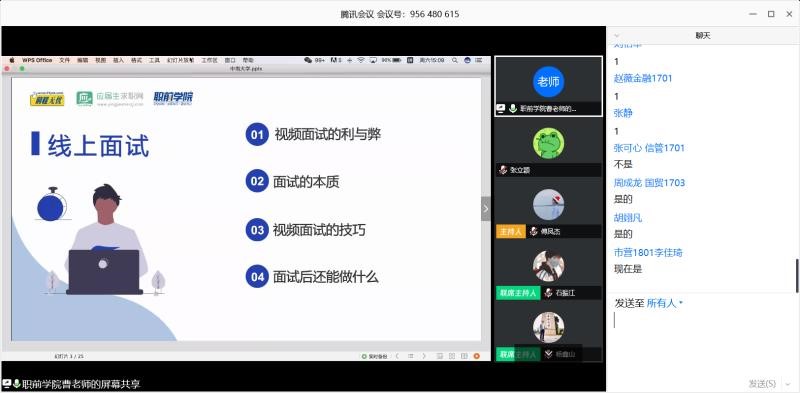Collapse the participant strip with the arrow handle
This screenshot has height=393, width=800.
(x=486, y=209)
